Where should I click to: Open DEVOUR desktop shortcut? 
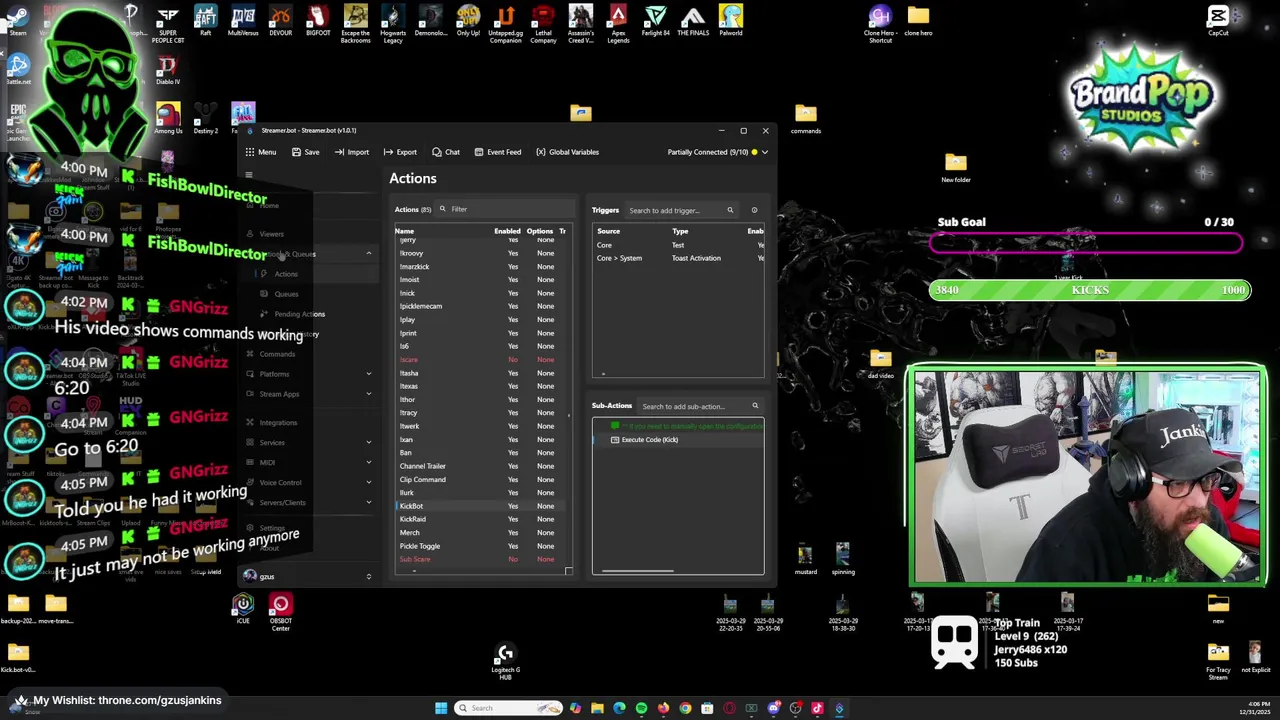click(280, 20)
